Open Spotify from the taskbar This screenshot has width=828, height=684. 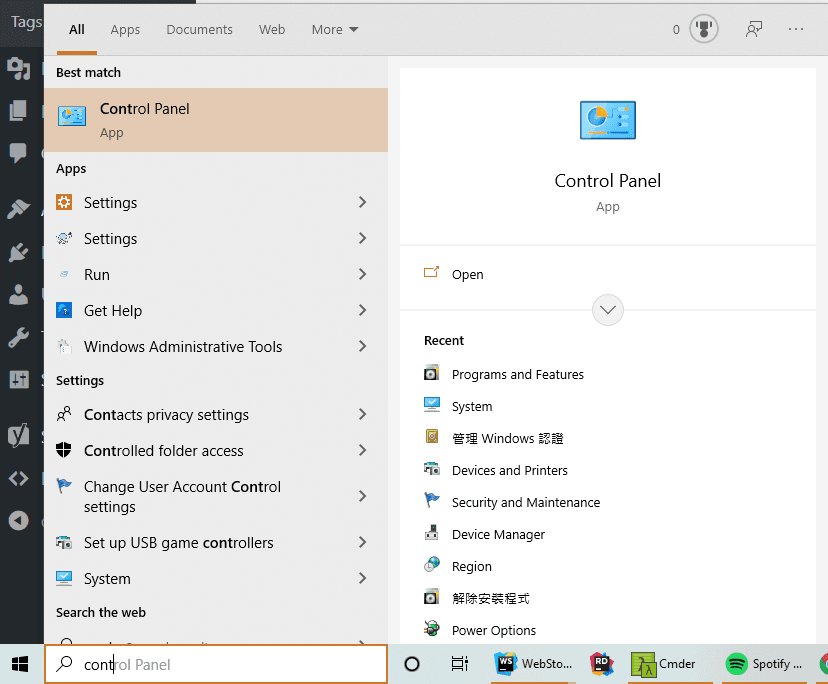(x=764, y=664)
